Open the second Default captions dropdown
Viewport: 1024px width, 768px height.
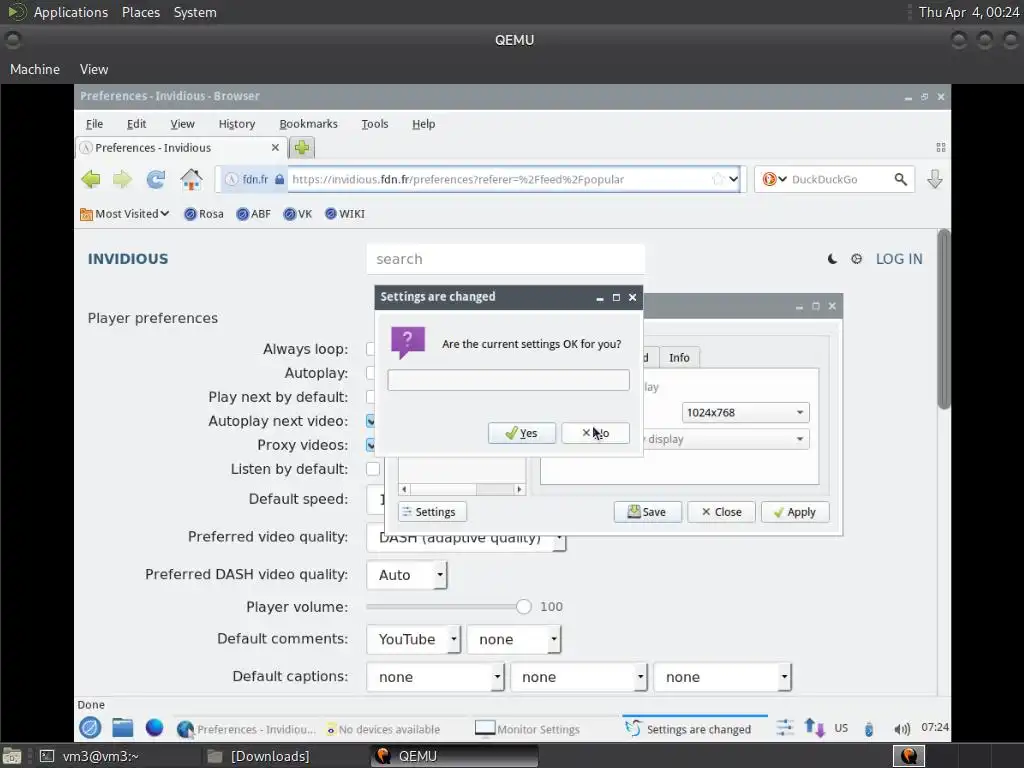point(579,677)
